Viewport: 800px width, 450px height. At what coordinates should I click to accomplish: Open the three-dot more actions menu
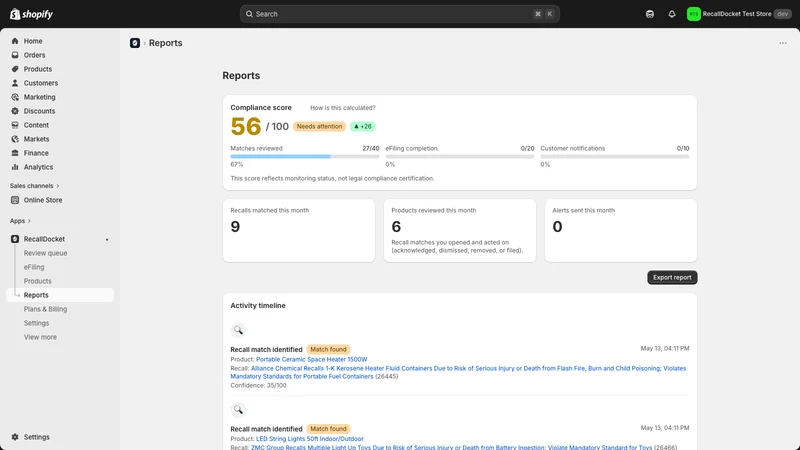point(783,43)
